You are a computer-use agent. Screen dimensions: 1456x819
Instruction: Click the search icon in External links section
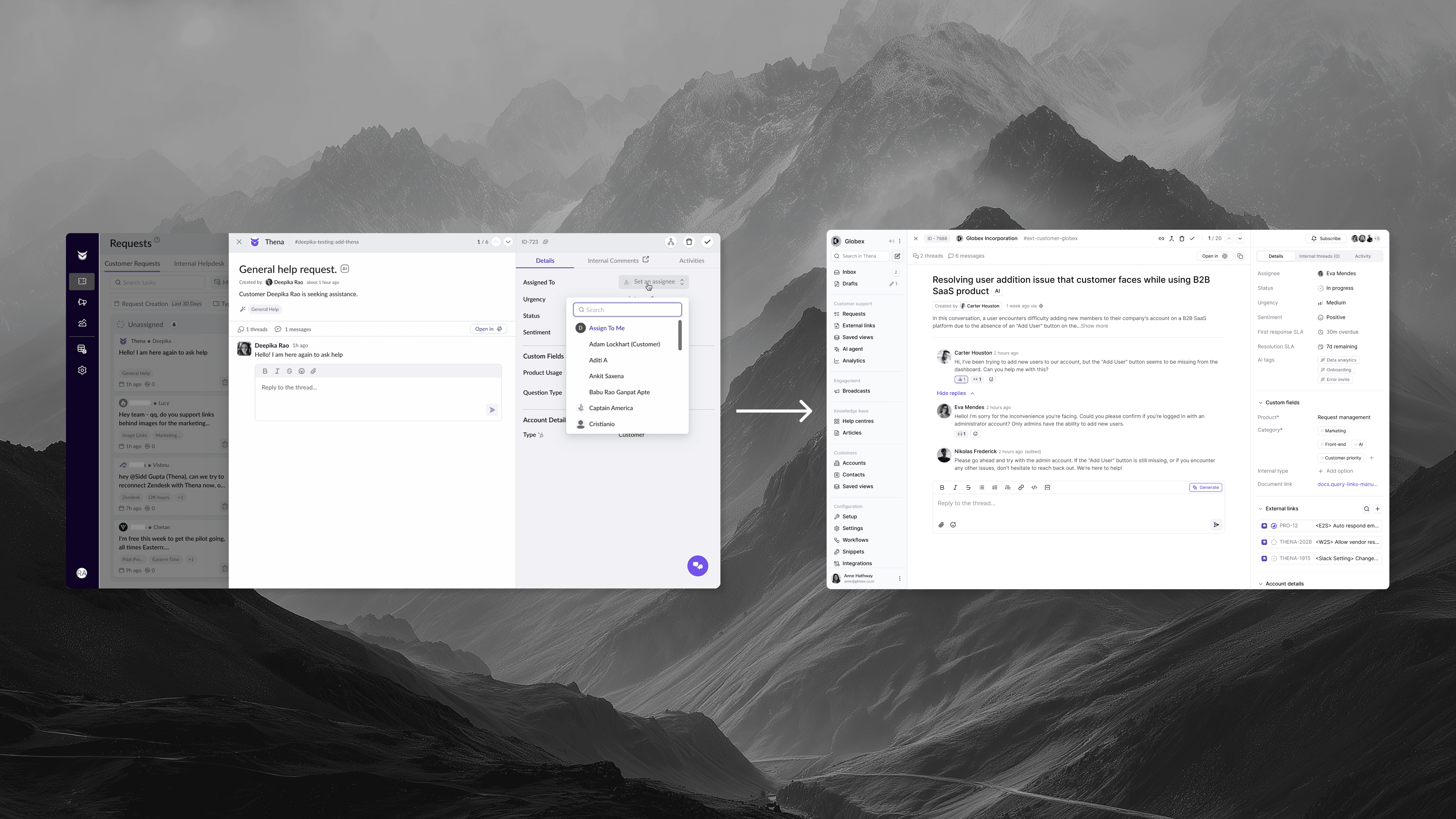tap(1366, 509)
